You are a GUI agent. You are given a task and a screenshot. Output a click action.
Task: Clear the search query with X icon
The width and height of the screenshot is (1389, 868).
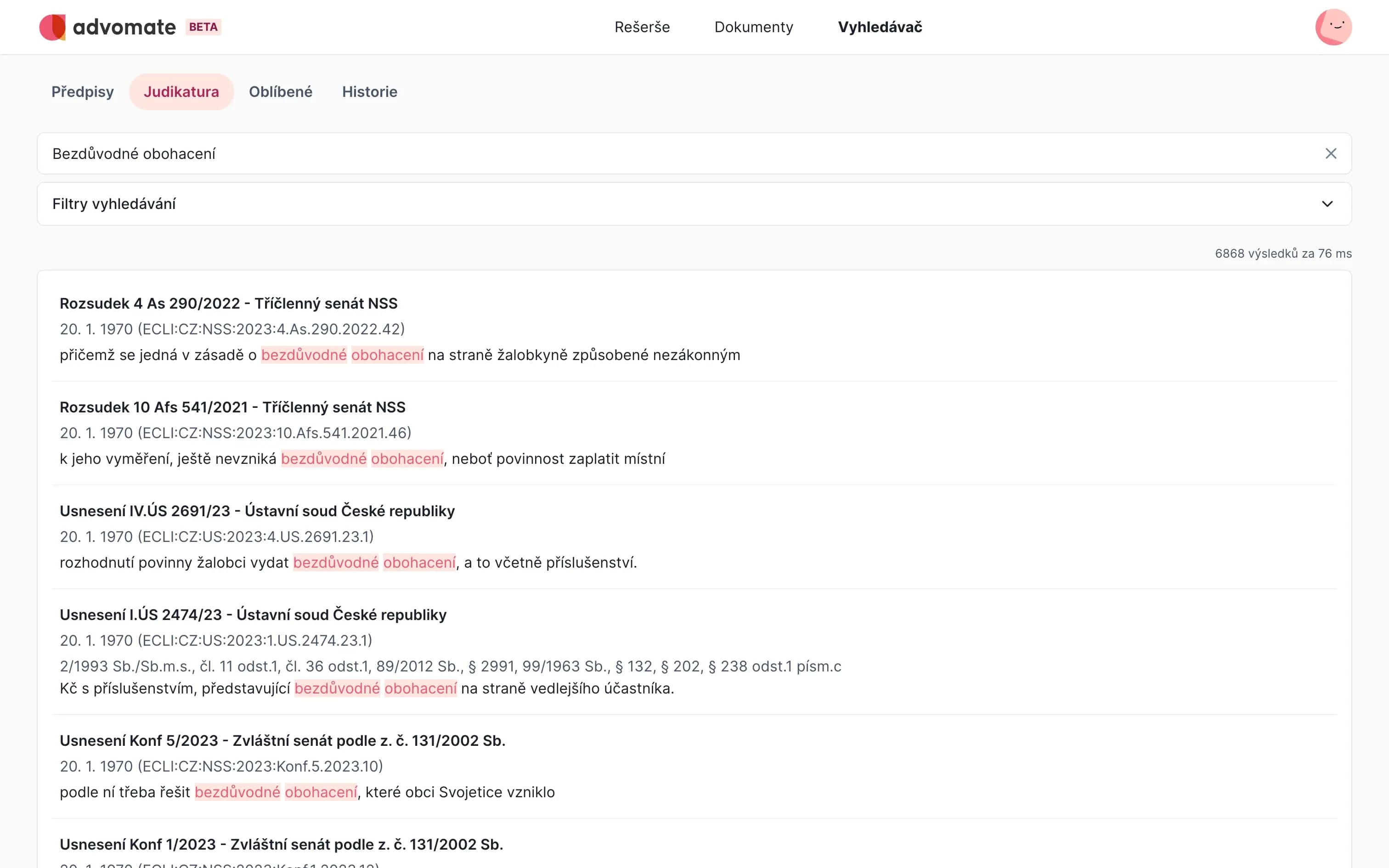click(1331, 153)
